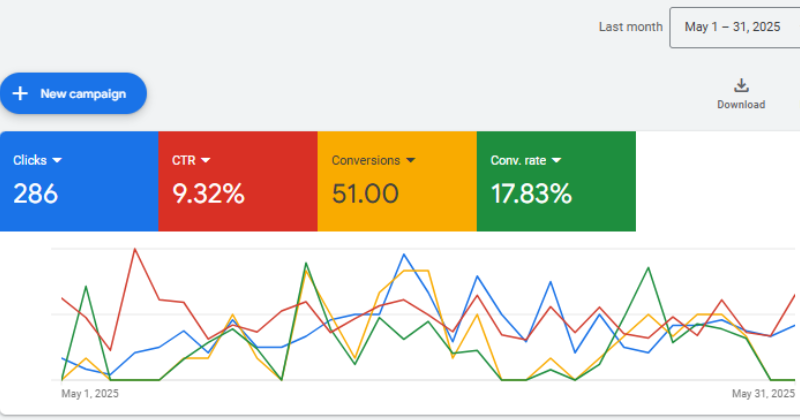Click the "May 1, 2025" axis label
The image size is (800, 420).
(x=90, y=394)
